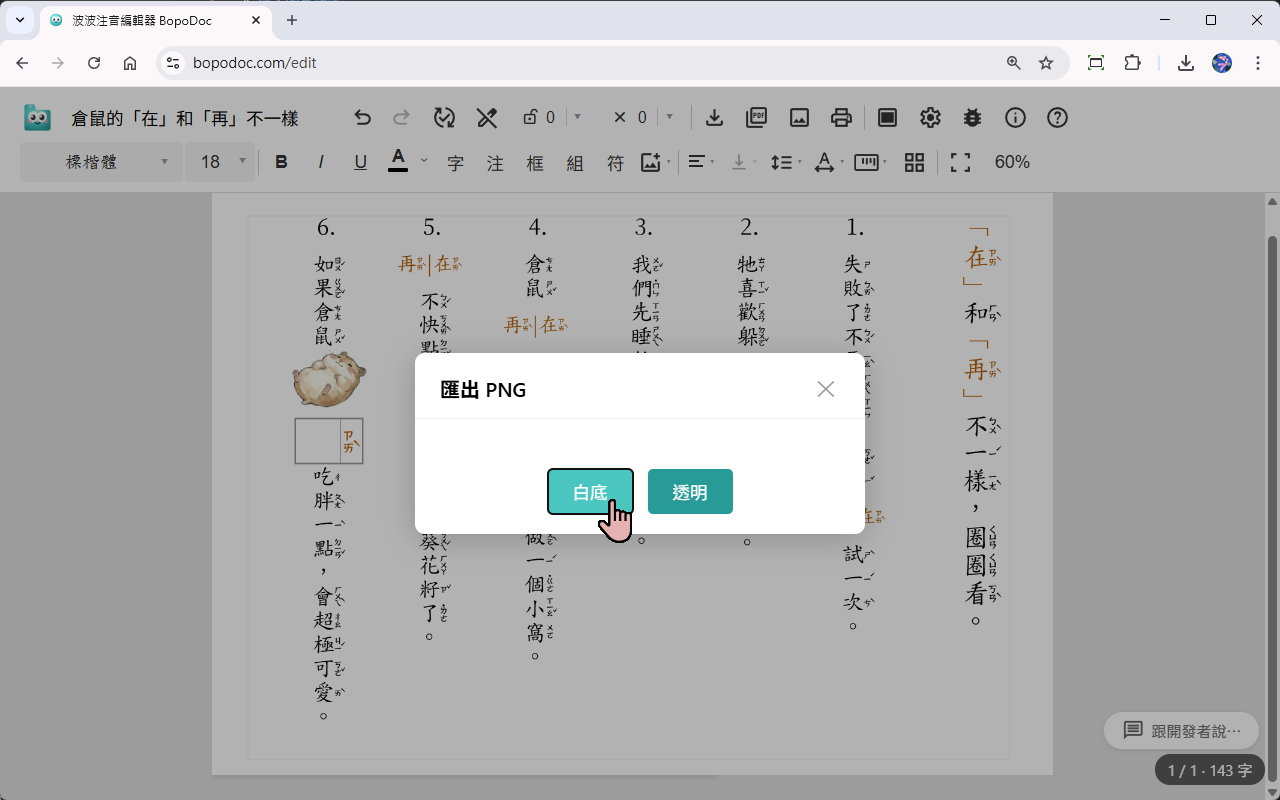Screen dimensions: 1280x800
Task: Export PNG with 白底 white background
Action: click(590, 491)
